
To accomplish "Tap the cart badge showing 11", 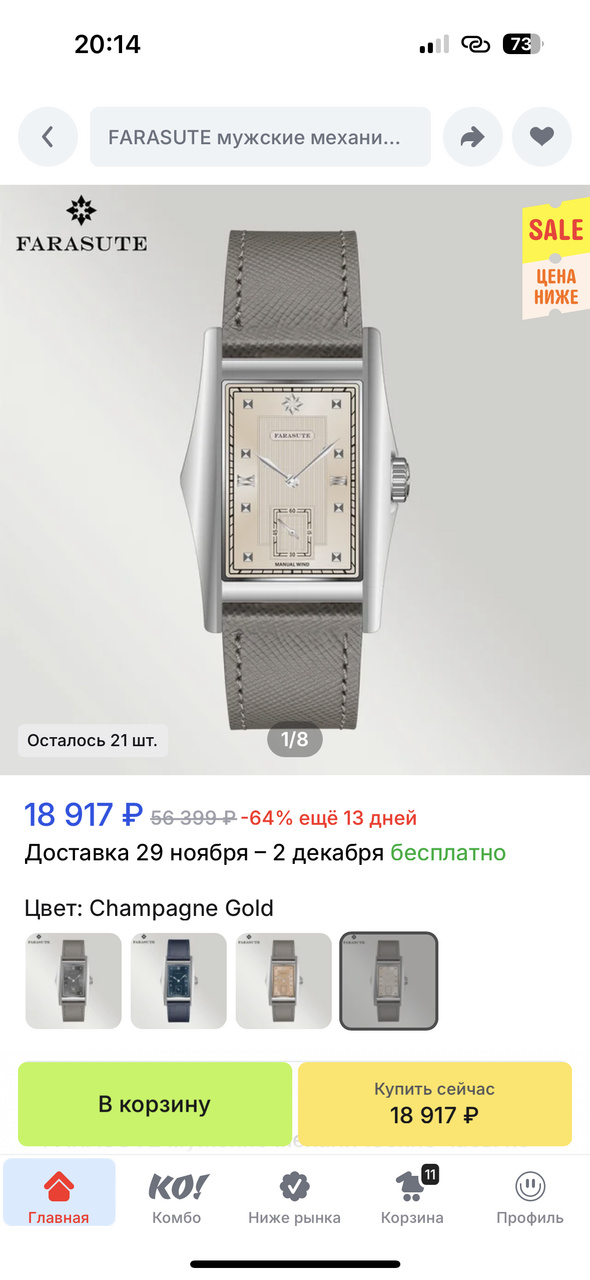I will (x=431, y=1174).
